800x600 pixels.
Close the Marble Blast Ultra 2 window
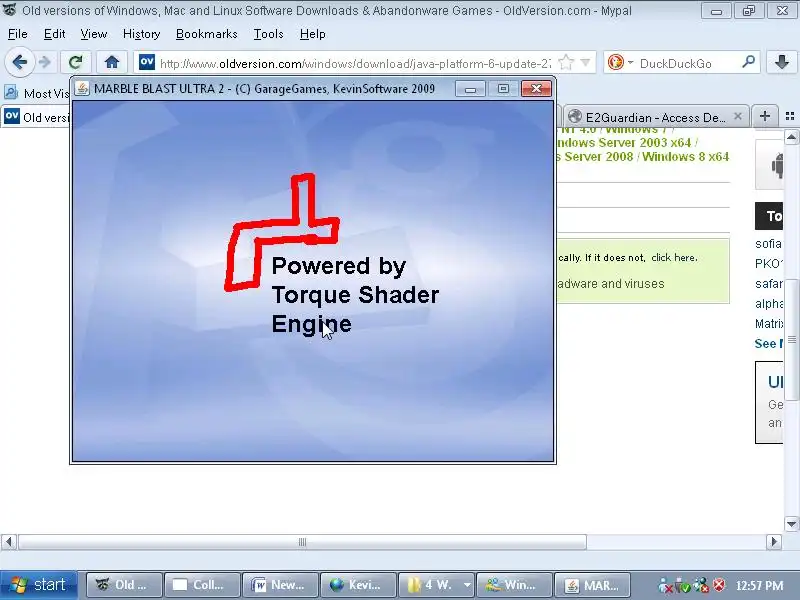[536, 89]
